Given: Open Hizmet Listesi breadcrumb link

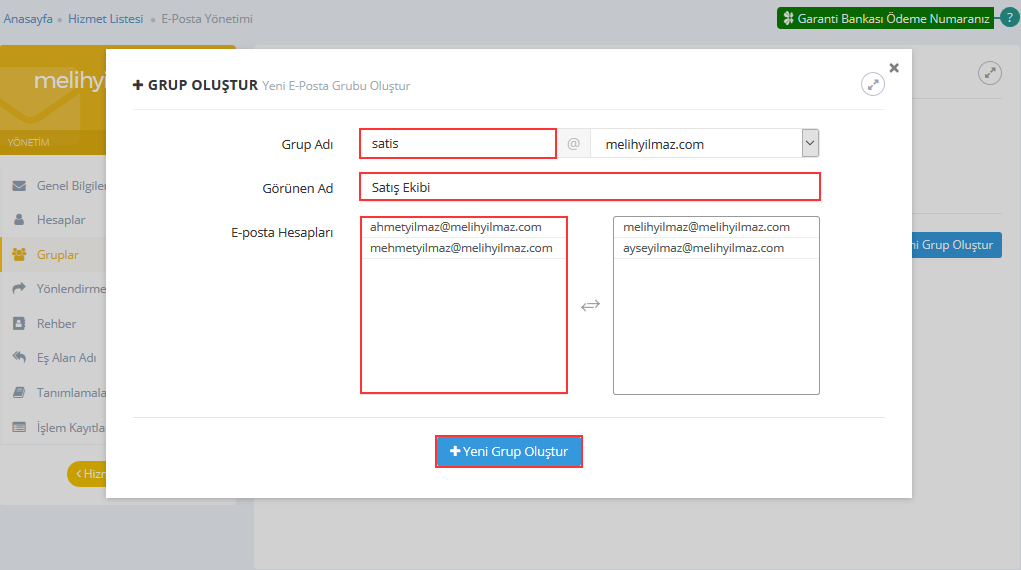Looking at the screenshot, I should [x=105, y=19].
